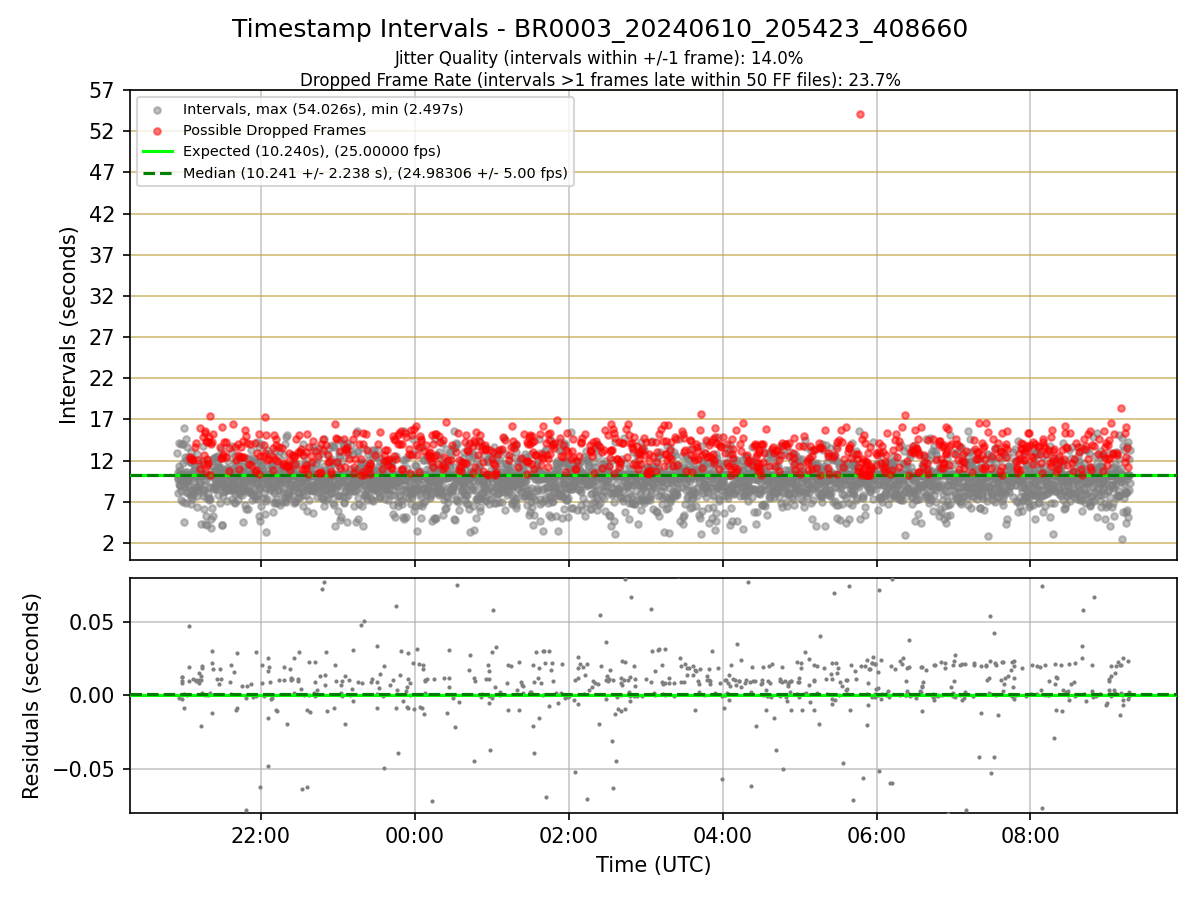
Task: Click the 00:00 time tick label
Action: point(415,835)
